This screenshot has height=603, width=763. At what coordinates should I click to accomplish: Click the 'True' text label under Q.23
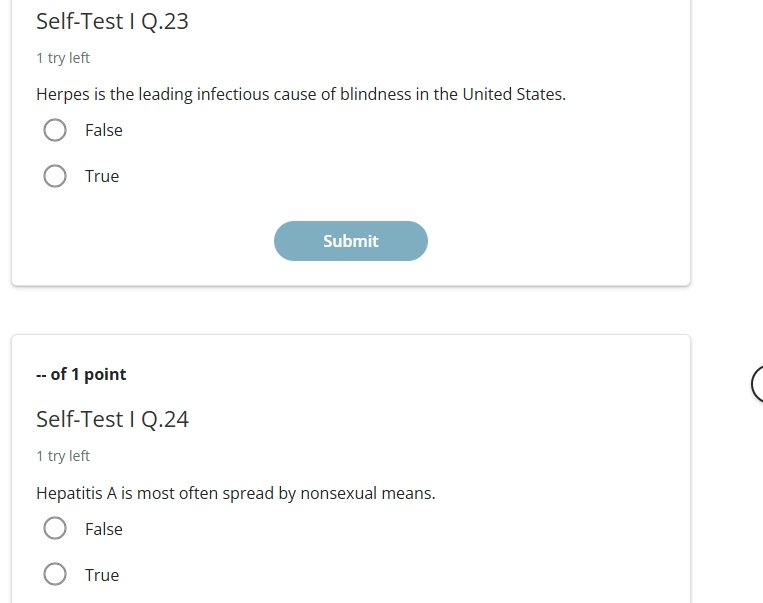click(x=102, y=176)
